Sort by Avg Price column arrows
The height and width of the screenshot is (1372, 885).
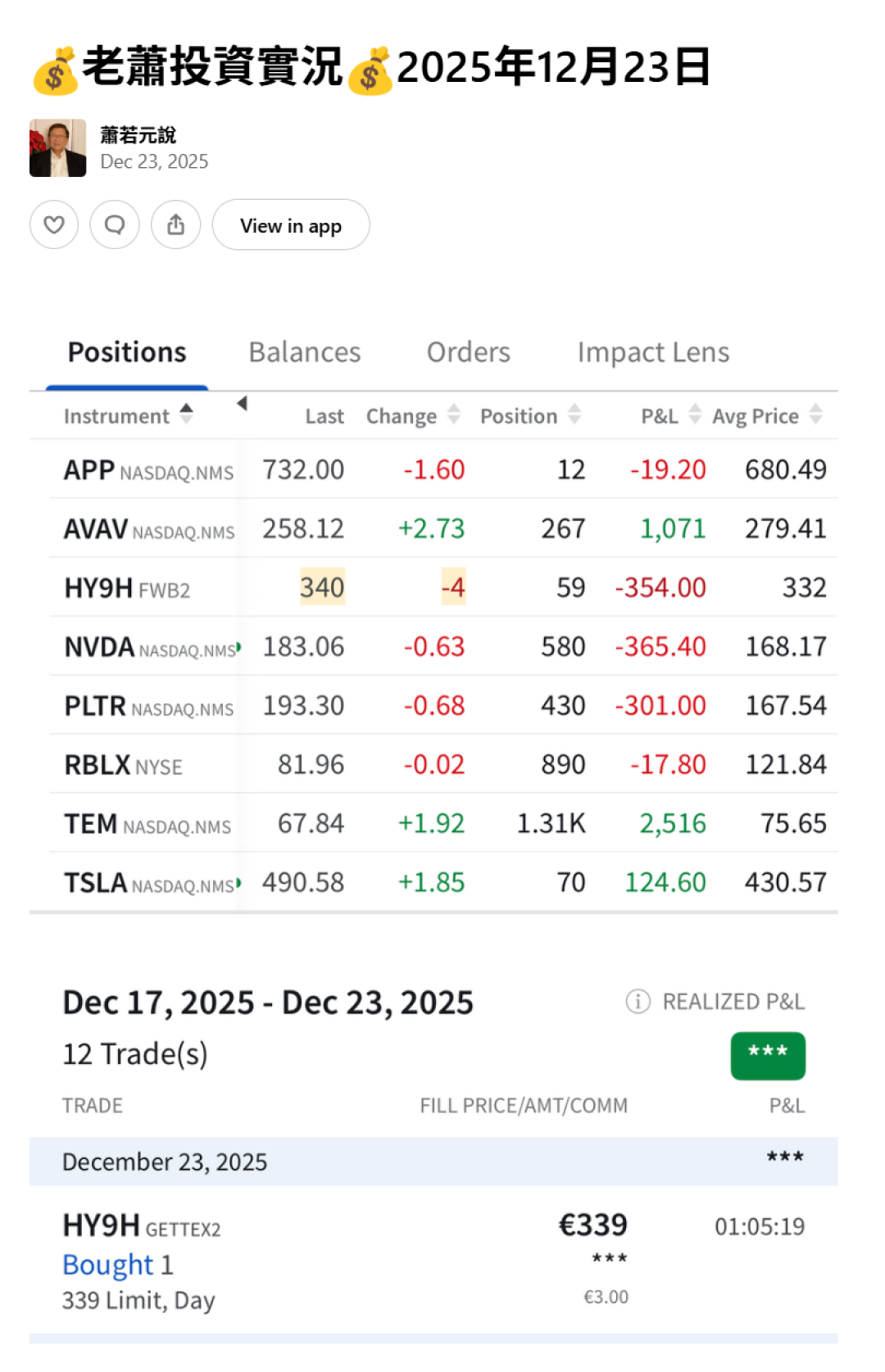click(815, 414)
